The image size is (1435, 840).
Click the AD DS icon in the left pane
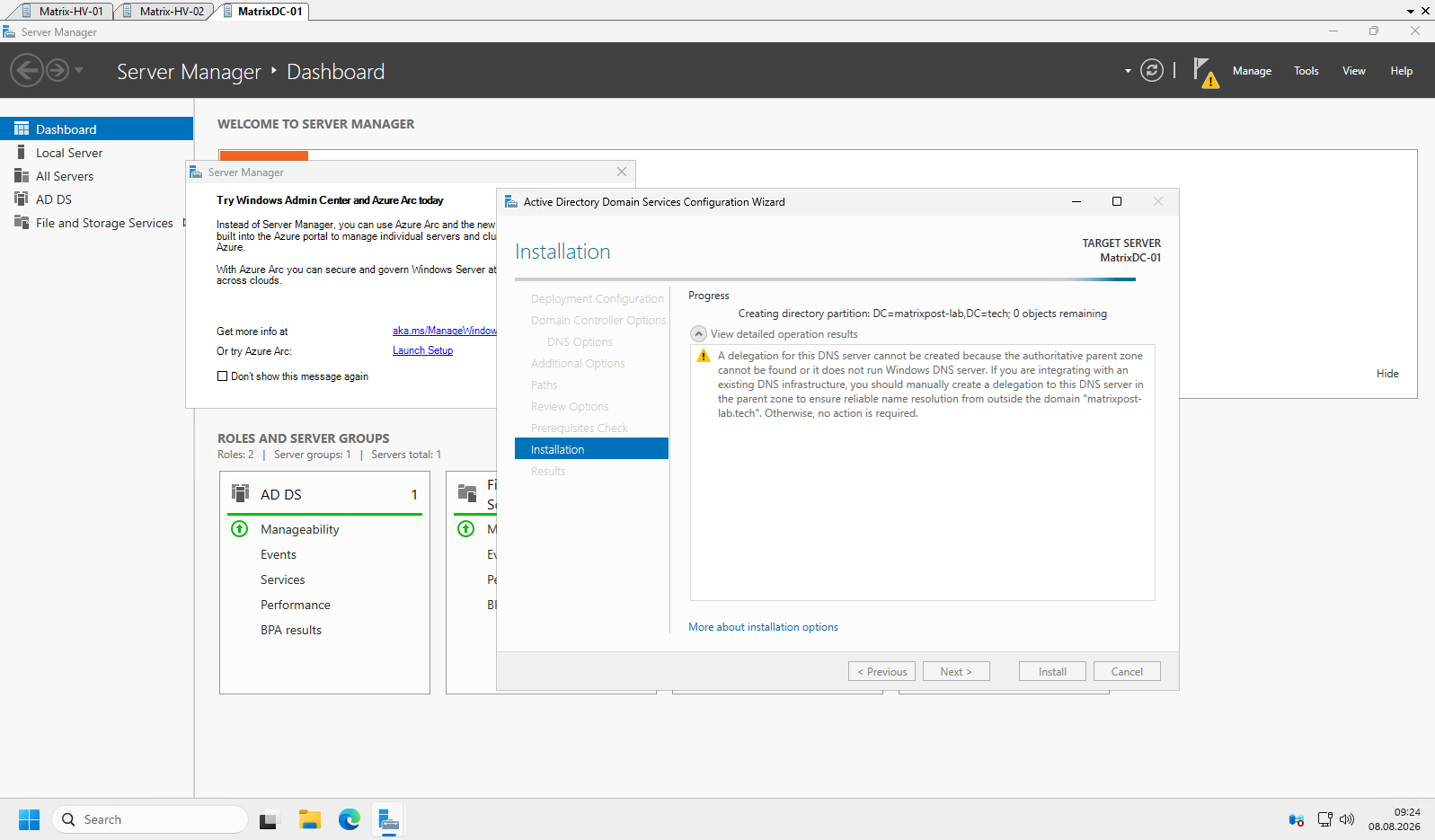[22, 199]
